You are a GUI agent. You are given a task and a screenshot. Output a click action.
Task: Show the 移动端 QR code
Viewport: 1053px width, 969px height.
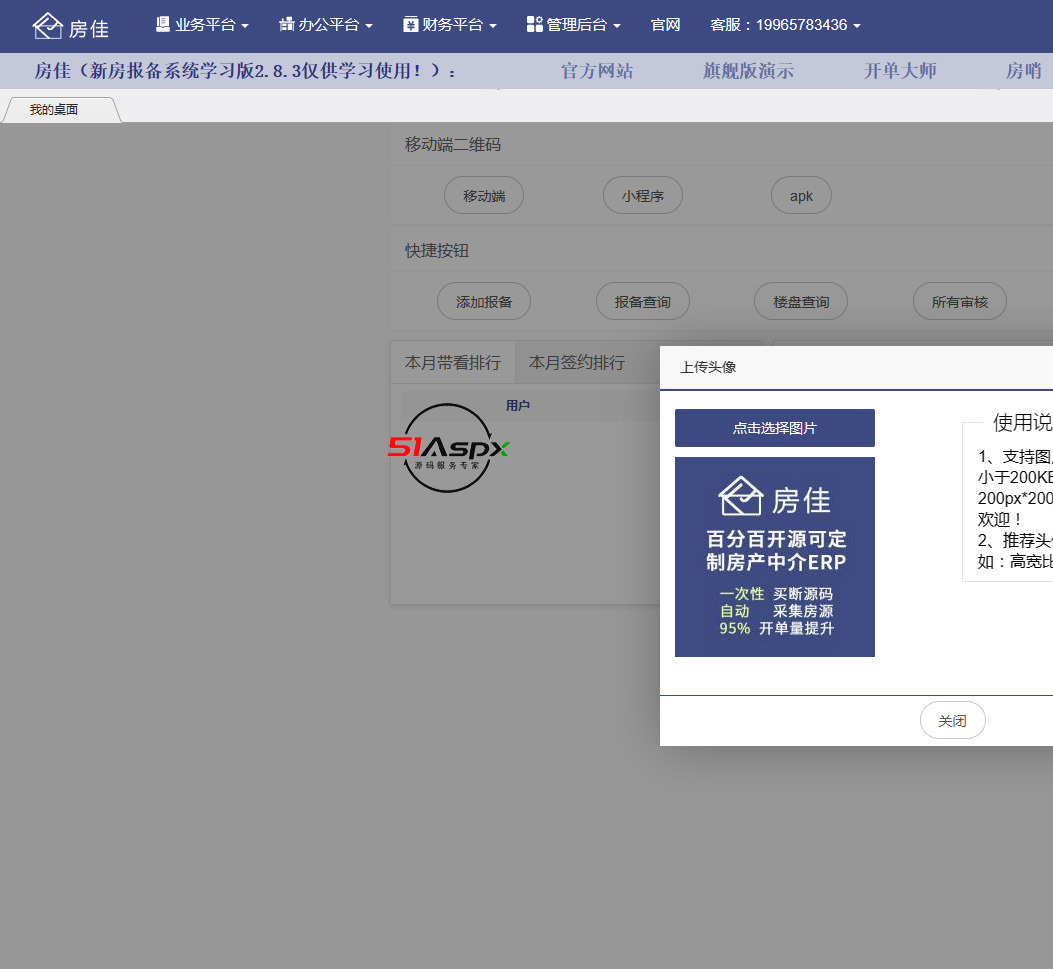tap(484, 195)
